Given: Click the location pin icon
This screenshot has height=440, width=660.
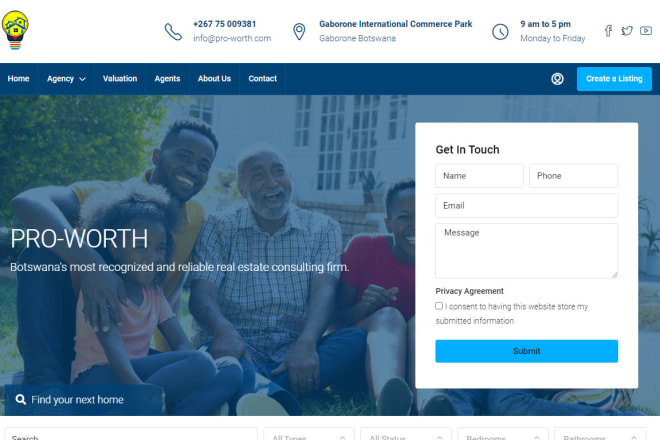Looking at the screenshot, I should [x=299, y=32].
